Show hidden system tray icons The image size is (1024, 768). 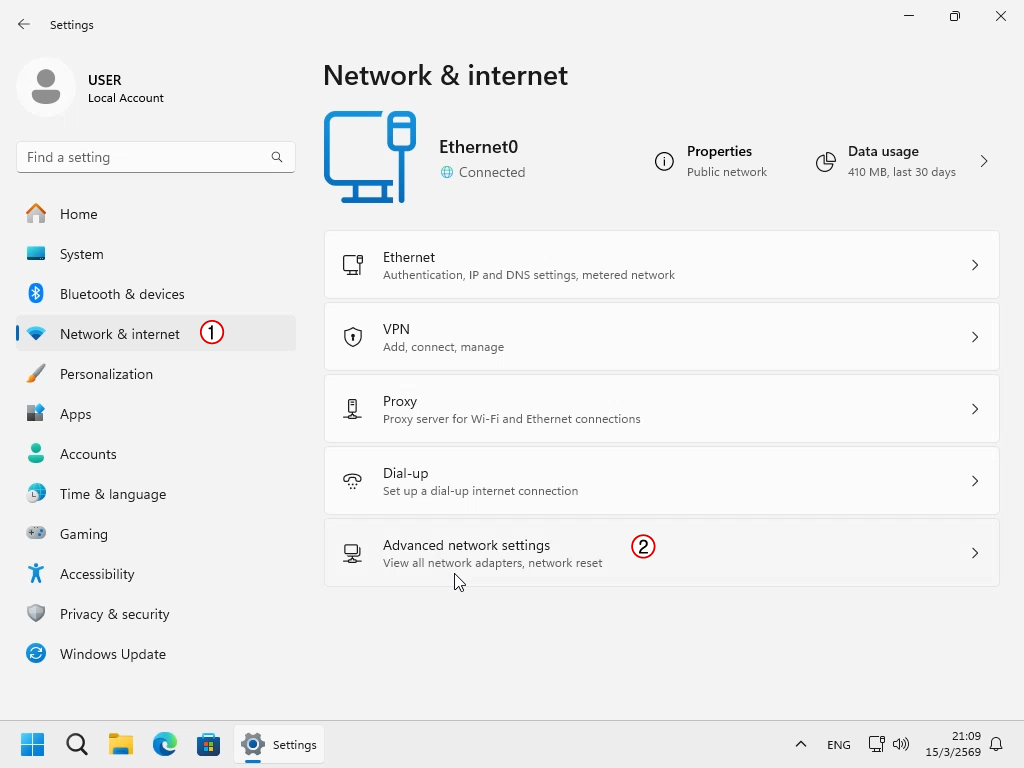click(x=801, y=744)
